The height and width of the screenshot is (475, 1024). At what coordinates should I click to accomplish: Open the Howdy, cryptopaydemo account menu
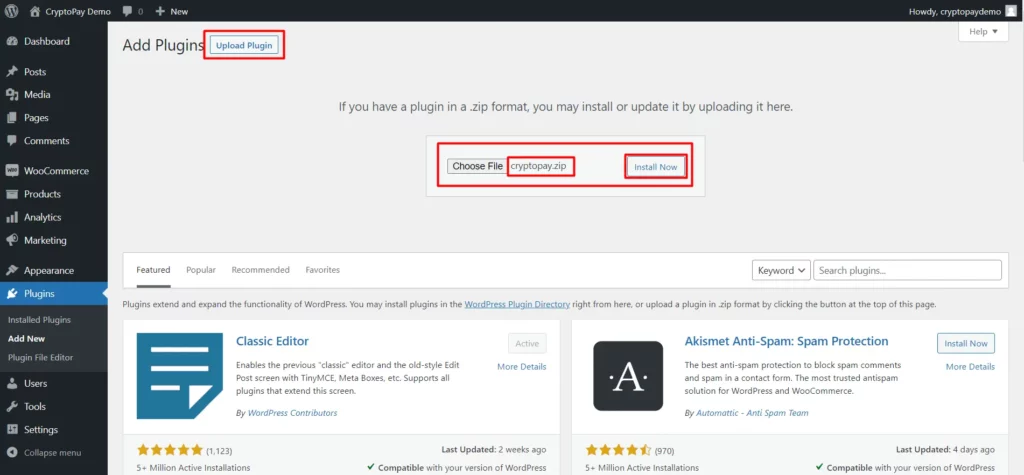pos(963,11)
